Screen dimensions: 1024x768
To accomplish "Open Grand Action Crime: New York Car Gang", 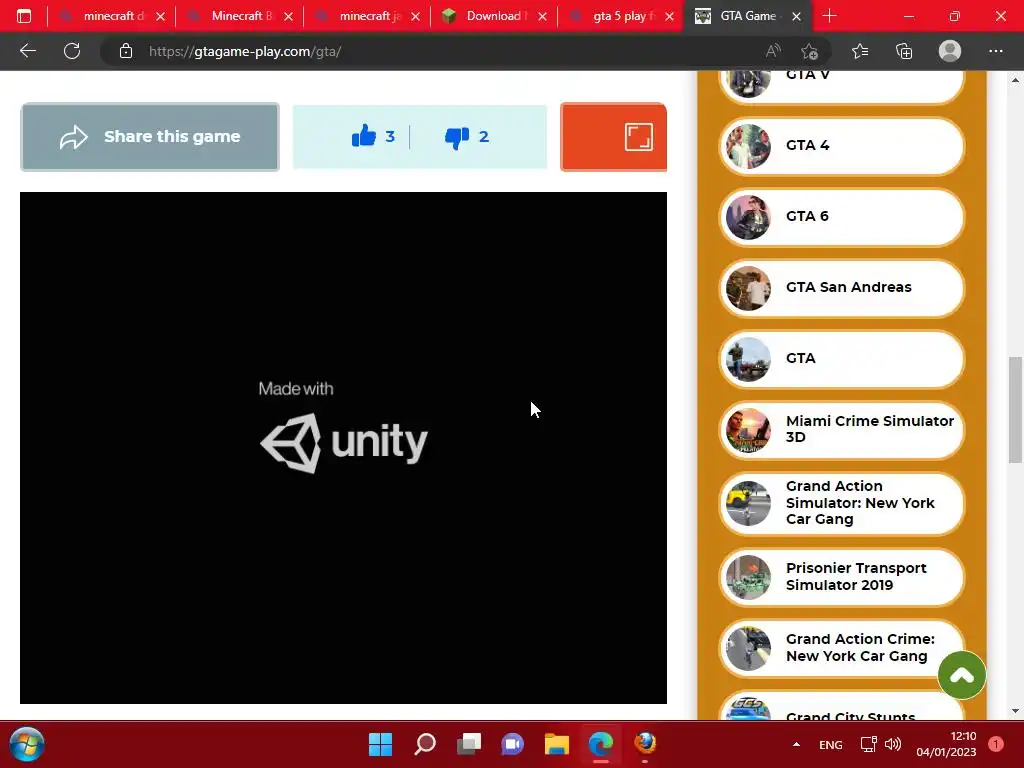I will tap(842, 648).
